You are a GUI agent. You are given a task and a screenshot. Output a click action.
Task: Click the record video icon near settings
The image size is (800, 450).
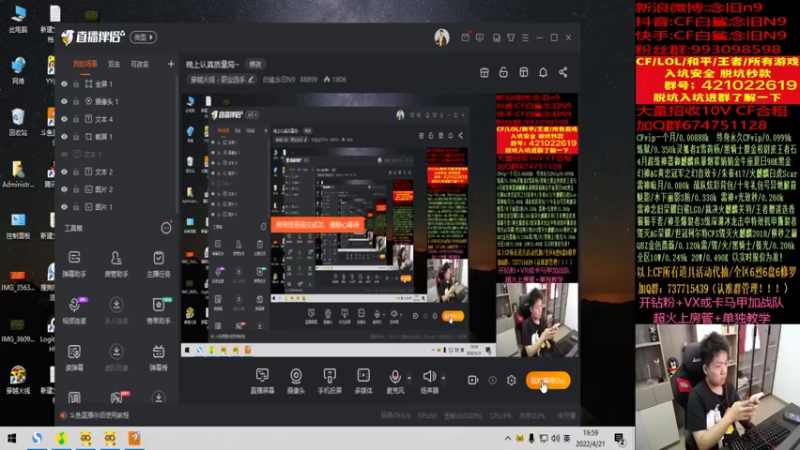[x=473, y=380]
